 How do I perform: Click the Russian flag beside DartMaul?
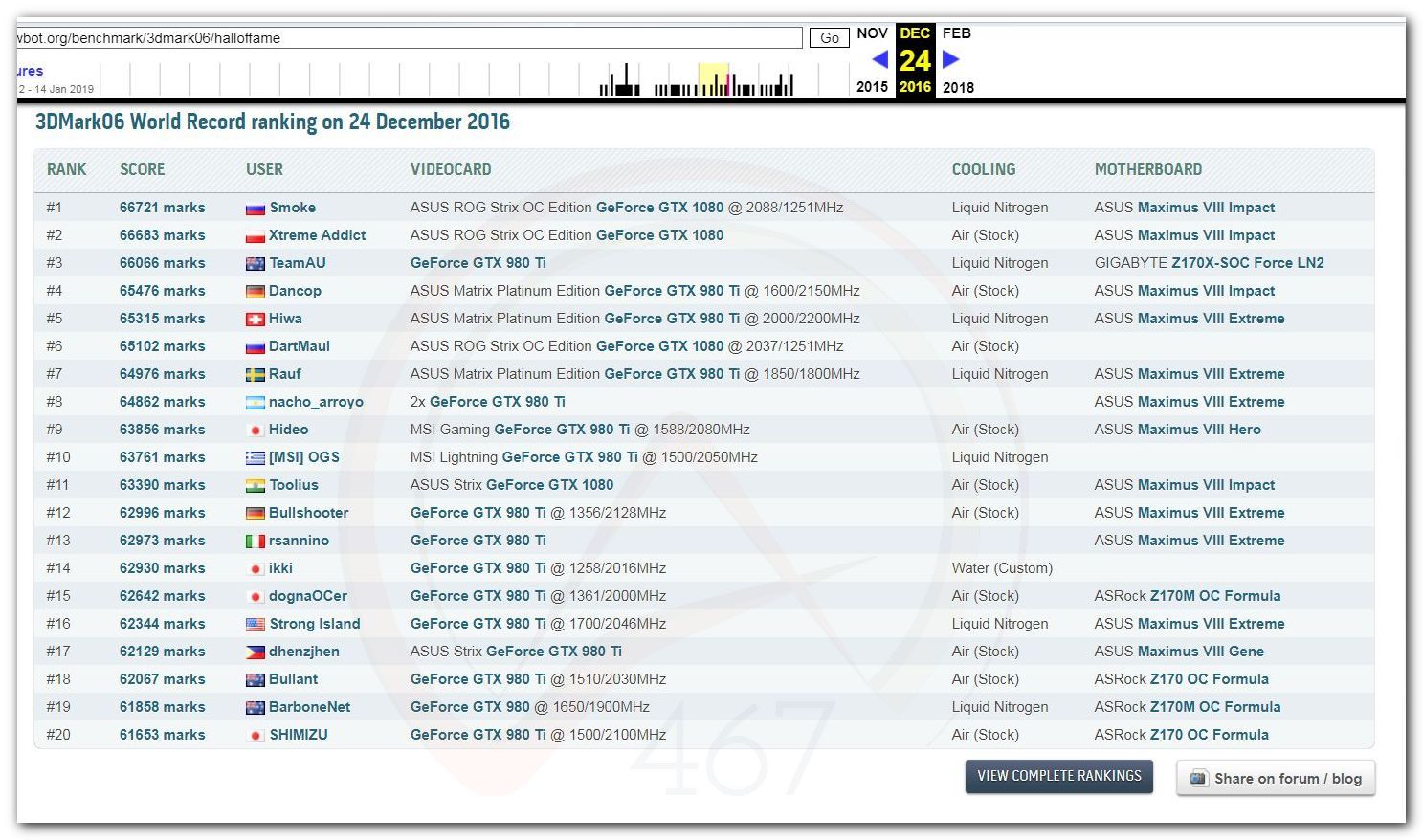[x=255, y=347]
